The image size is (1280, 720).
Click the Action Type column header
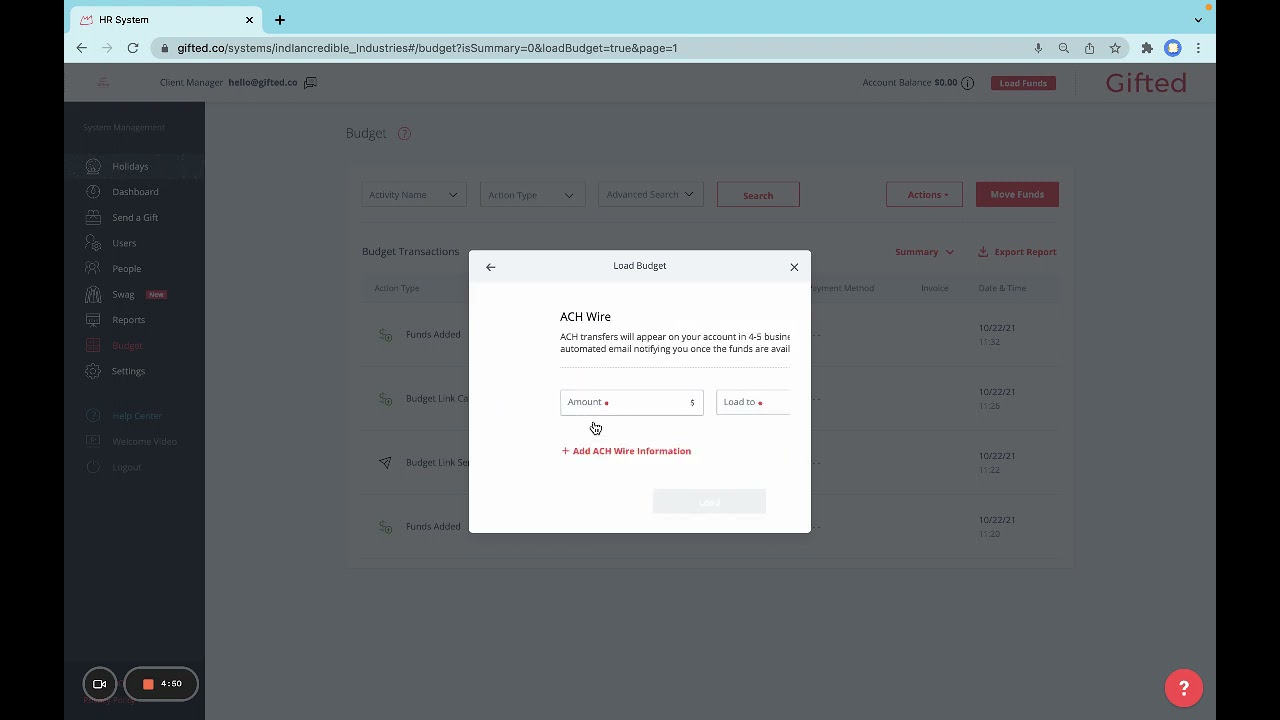pos(397,288)
